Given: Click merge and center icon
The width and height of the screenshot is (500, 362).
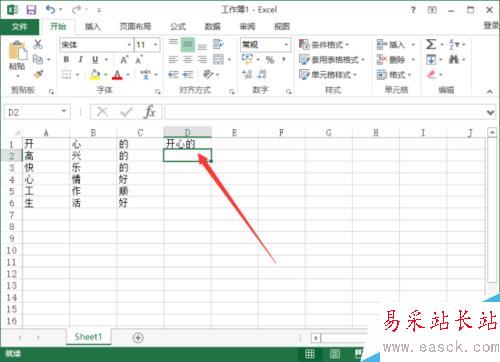Looking at the screenshot, I should (218, 59).
